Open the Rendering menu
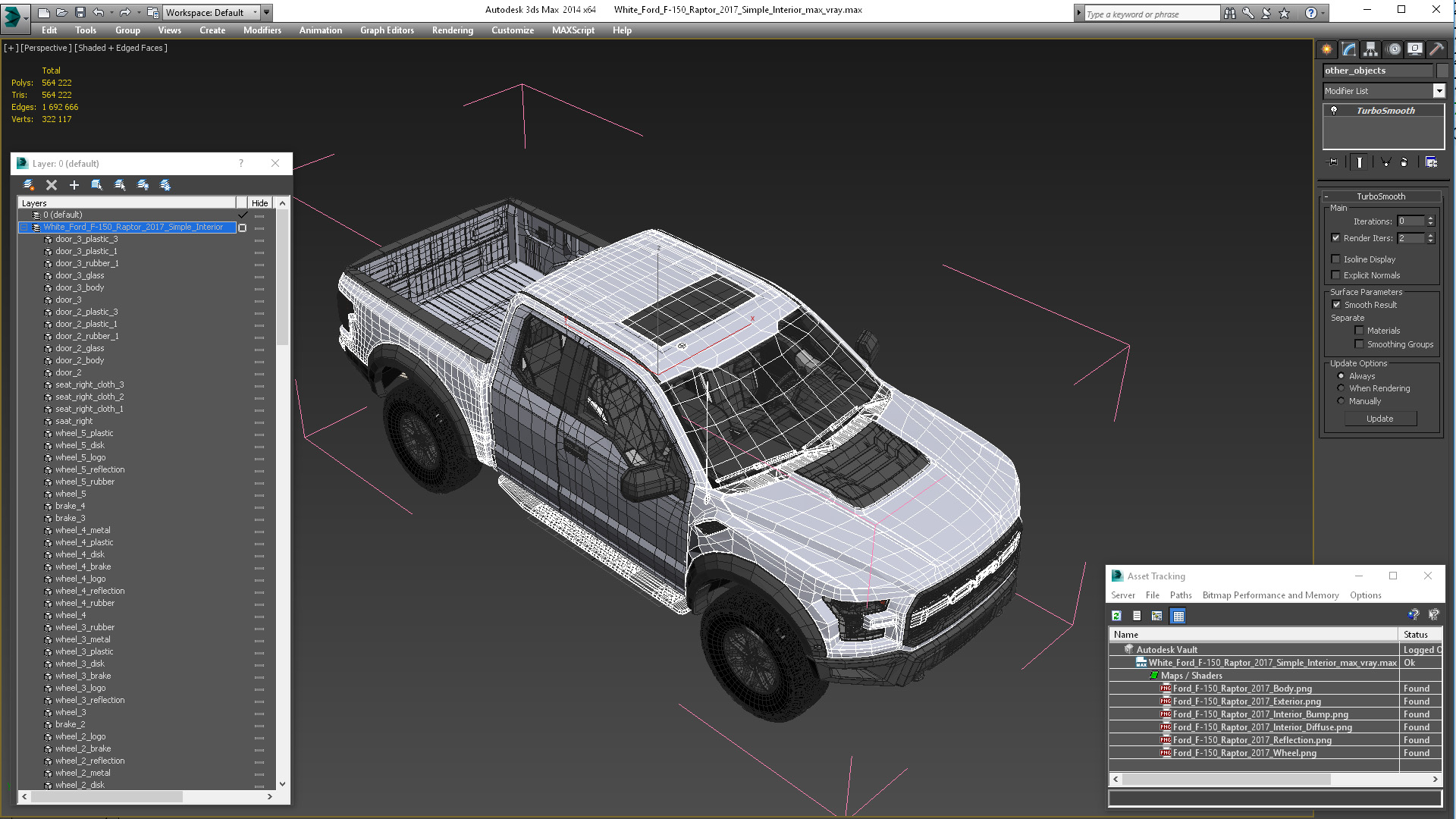Viewport: 1456px width, 819px height. point(452,30)
